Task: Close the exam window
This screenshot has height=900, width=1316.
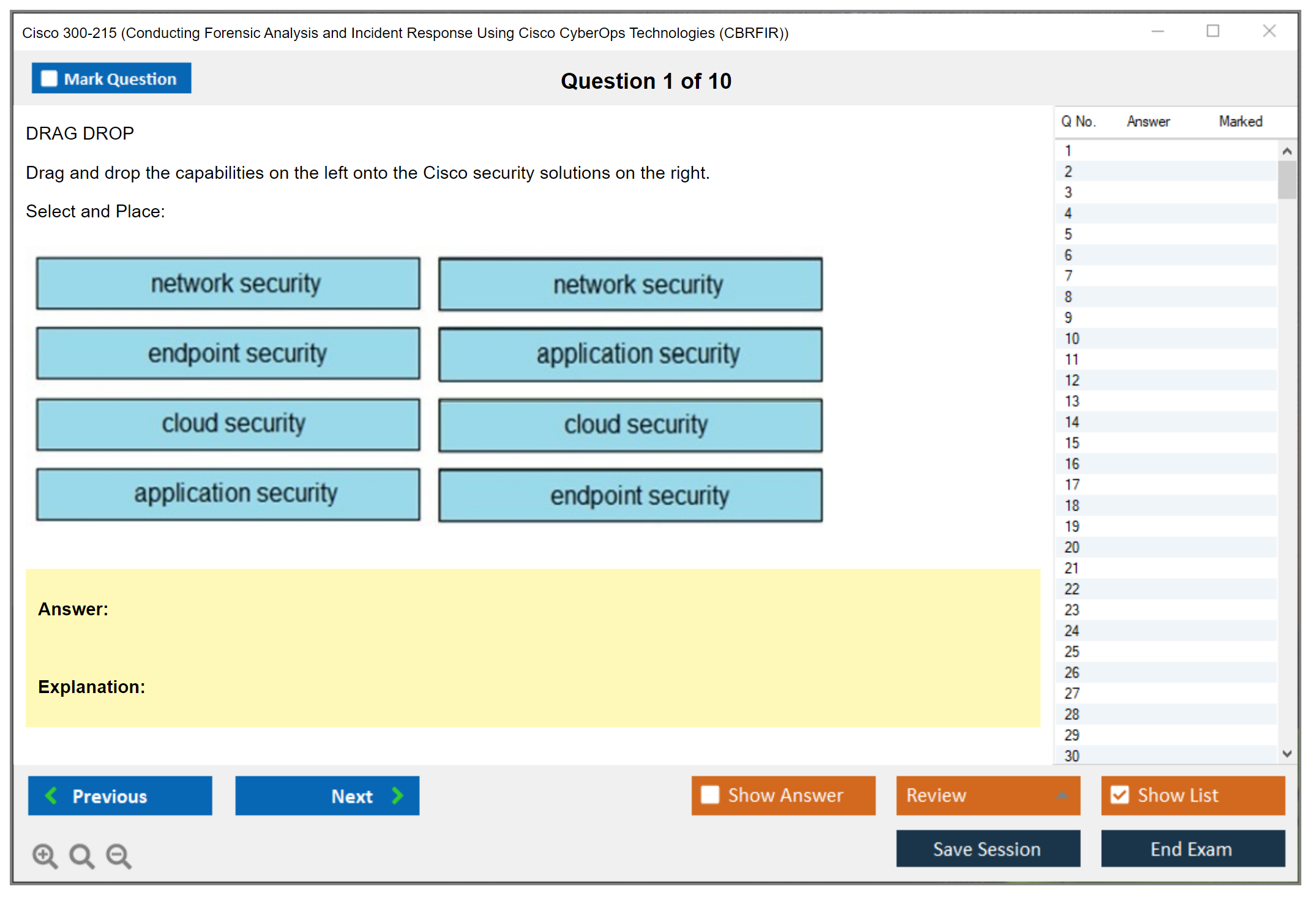Action: tap(1269, 31)
